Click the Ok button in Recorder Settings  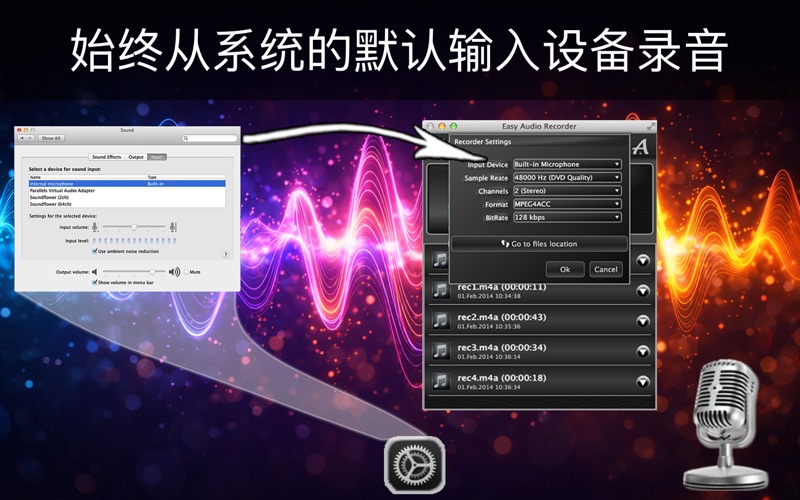click(565, 269)
